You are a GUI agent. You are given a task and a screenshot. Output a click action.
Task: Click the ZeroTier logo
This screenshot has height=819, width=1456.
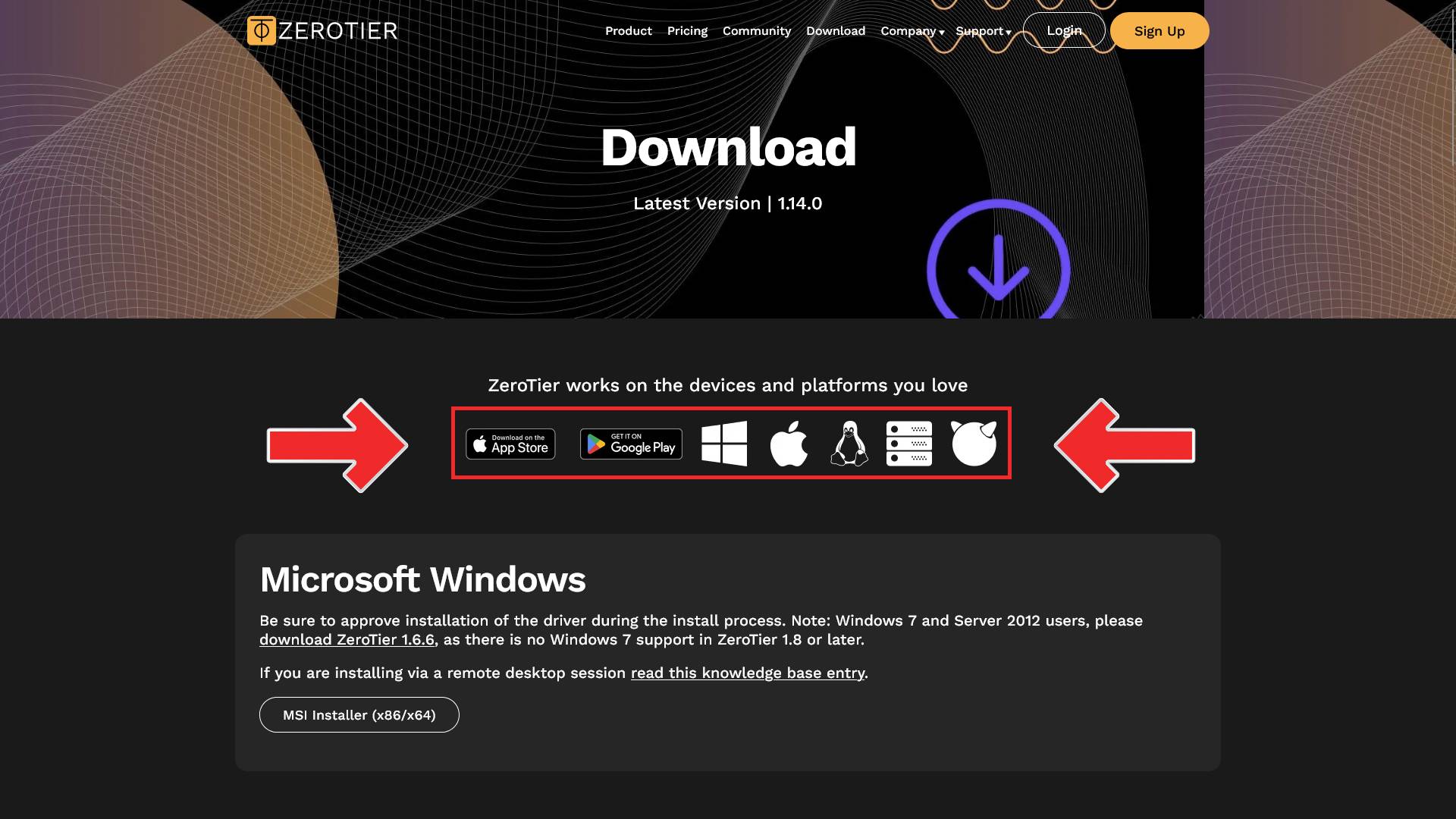coord(322,30)
